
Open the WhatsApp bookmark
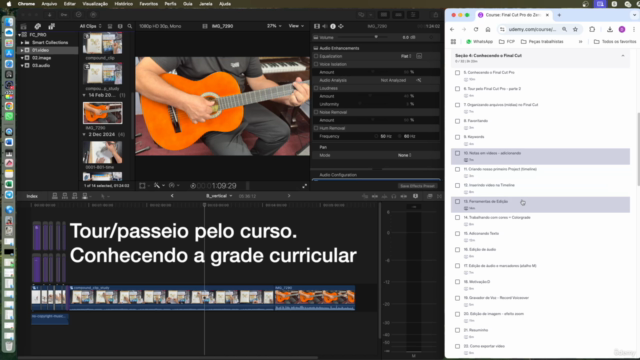point(479,42)
